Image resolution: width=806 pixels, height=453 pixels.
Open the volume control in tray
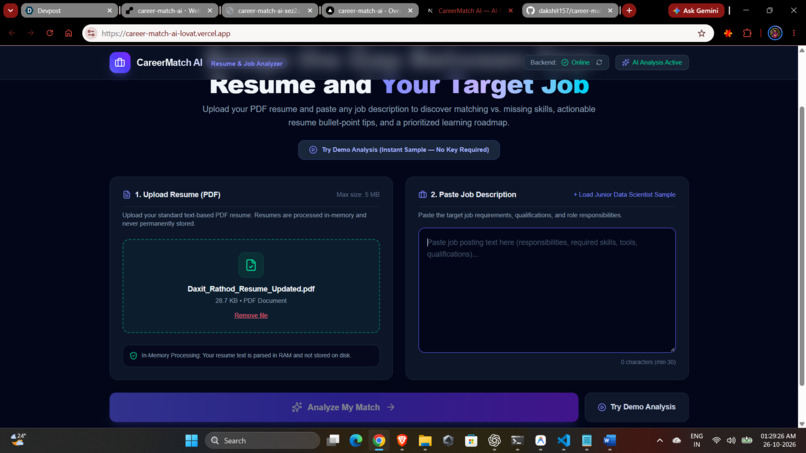[x=731, y=441]
